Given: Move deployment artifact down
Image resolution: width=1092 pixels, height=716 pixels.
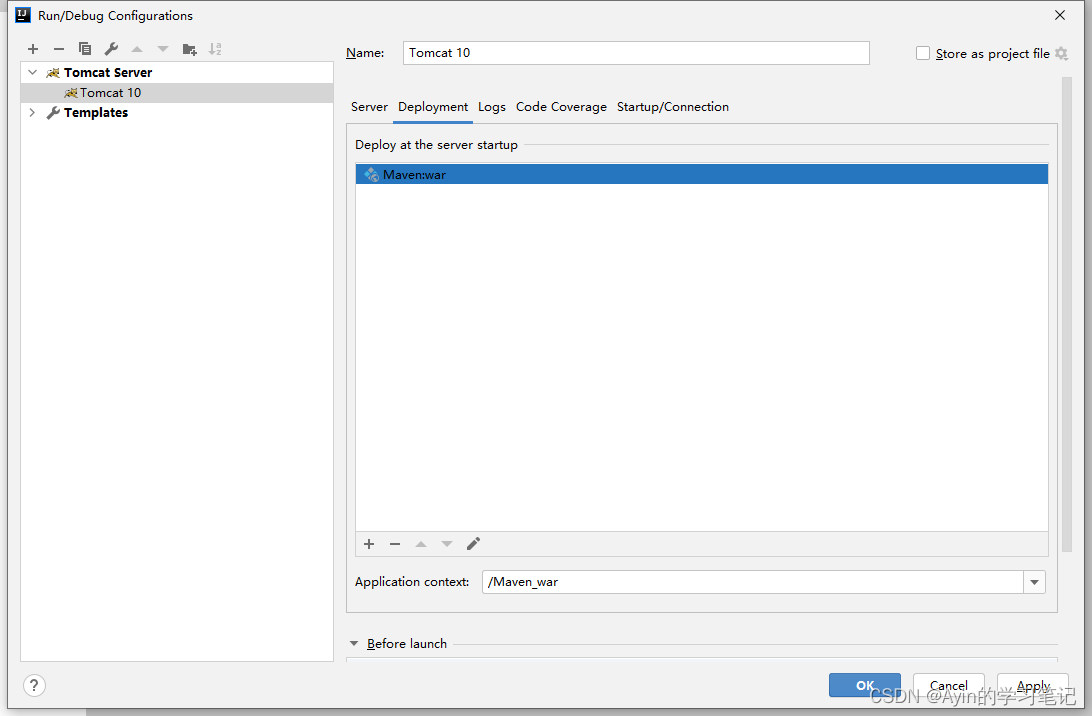Looking at the screenshot, I should click(447, 544).
